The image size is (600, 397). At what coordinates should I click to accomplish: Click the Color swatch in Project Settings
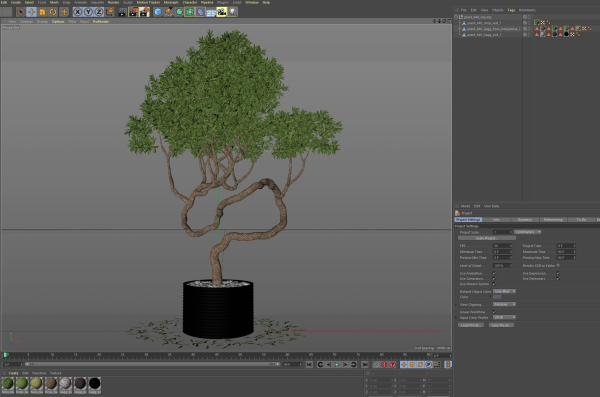pyautogui.click(x=497, y=297)
